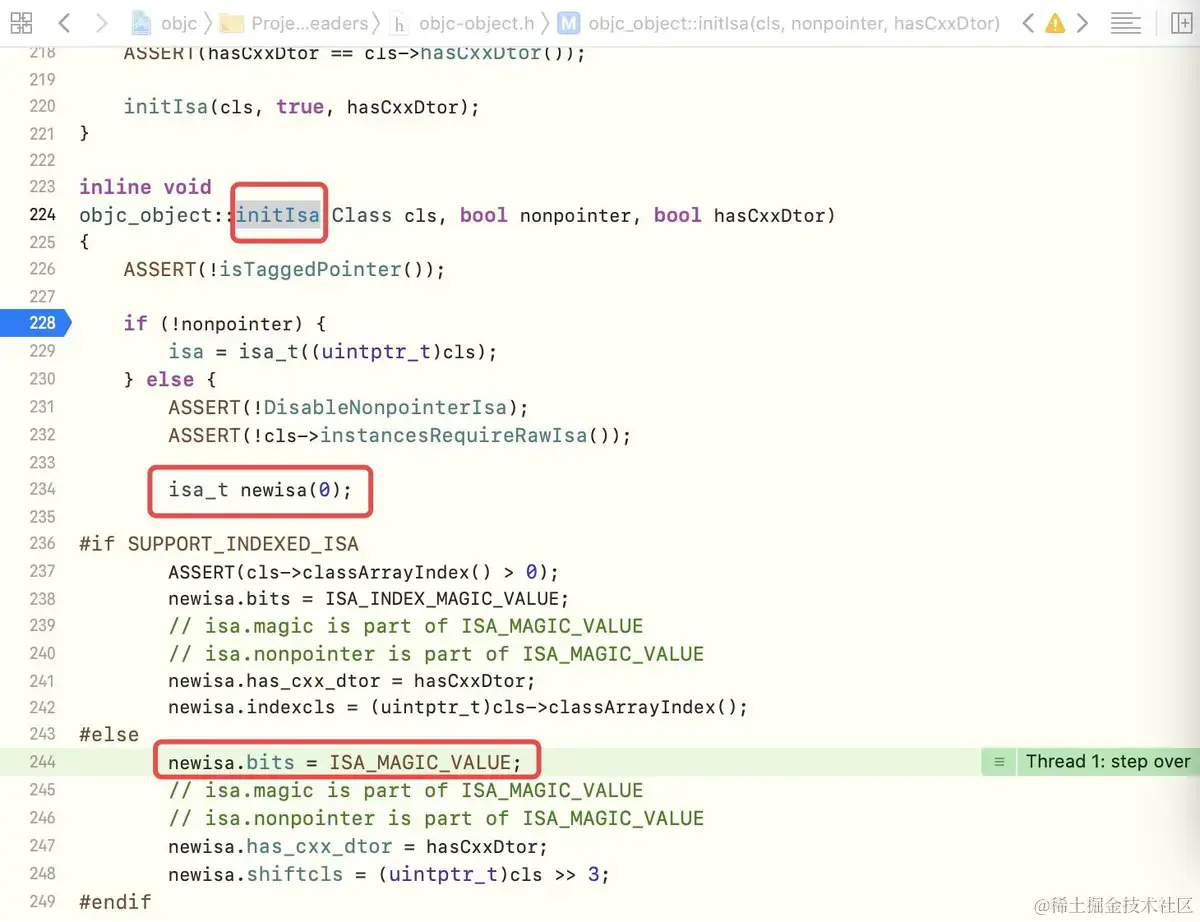
Task: Click the thread annotation menu icon
Action: (998, 761)
